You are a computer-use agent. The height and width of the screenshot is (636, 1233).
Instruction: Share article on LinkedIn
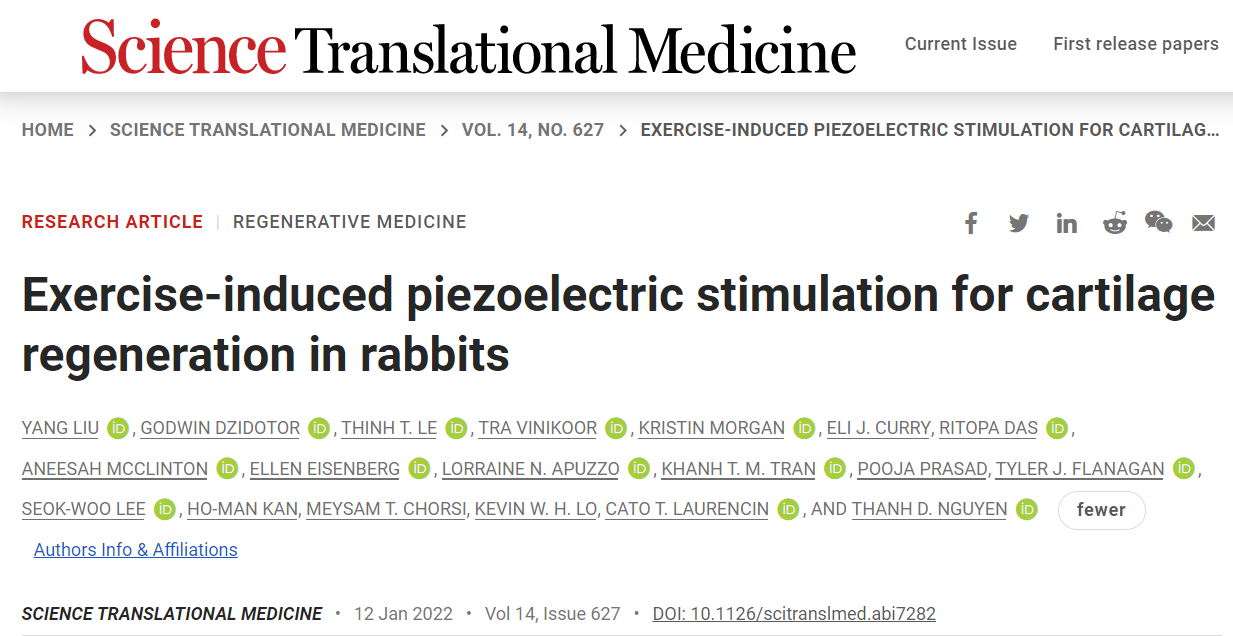click(1067, 223)
